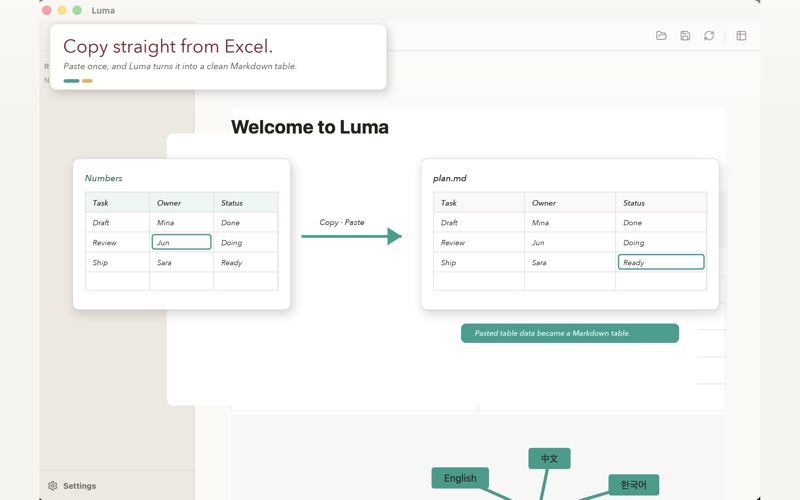Select the 'Mina' cell in Numbers table

pos(182,222)
